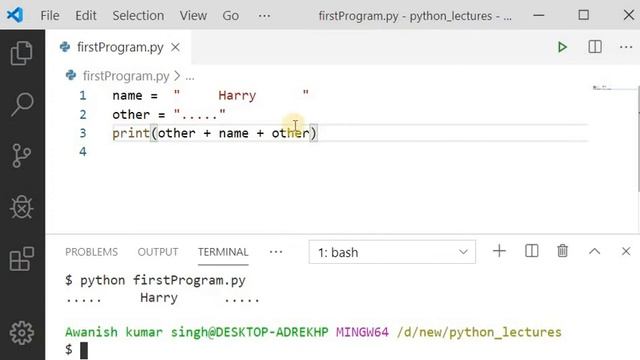The height and width of the screenshot is (360, 640).
Task: Open the Go menu
Action: click(x=231, y=16)
